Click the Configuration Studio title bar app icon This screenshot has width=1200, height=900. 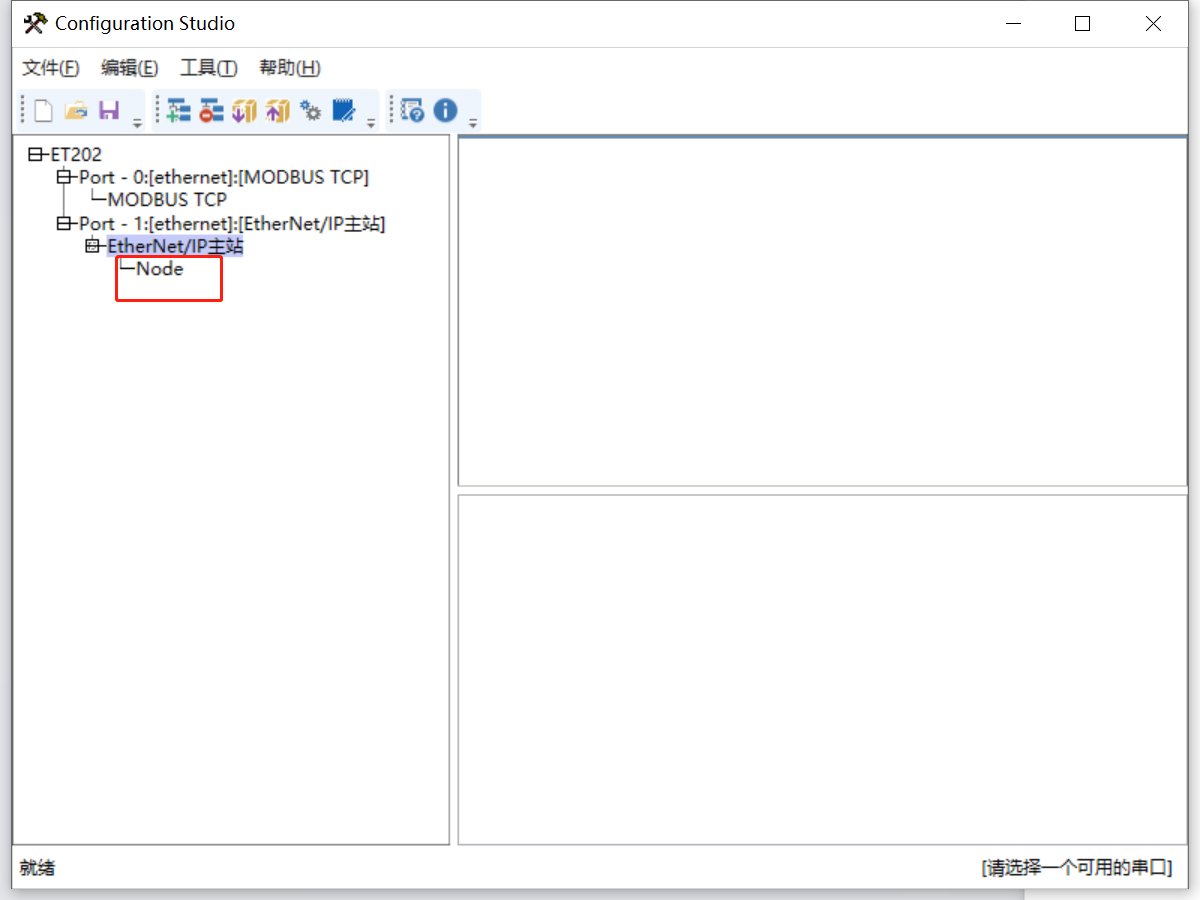pos(35,23)
